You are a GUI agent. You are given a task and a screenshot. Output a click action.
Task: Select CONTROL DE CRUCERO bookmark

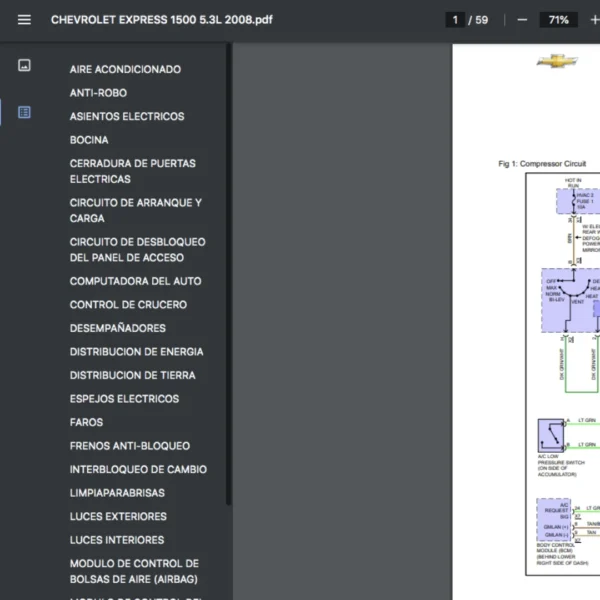click(128, 305)
